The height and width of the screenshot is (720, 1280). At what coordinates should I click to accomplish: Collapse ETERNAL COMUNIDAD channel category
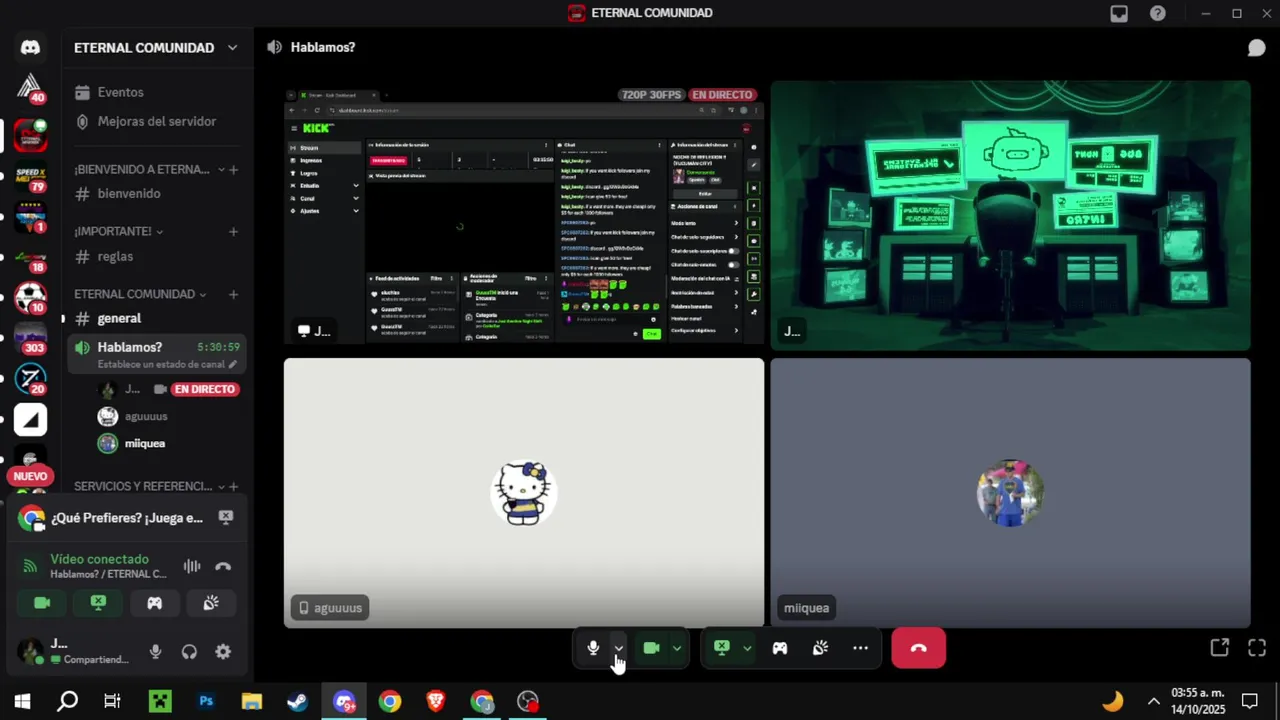point(139,294)
